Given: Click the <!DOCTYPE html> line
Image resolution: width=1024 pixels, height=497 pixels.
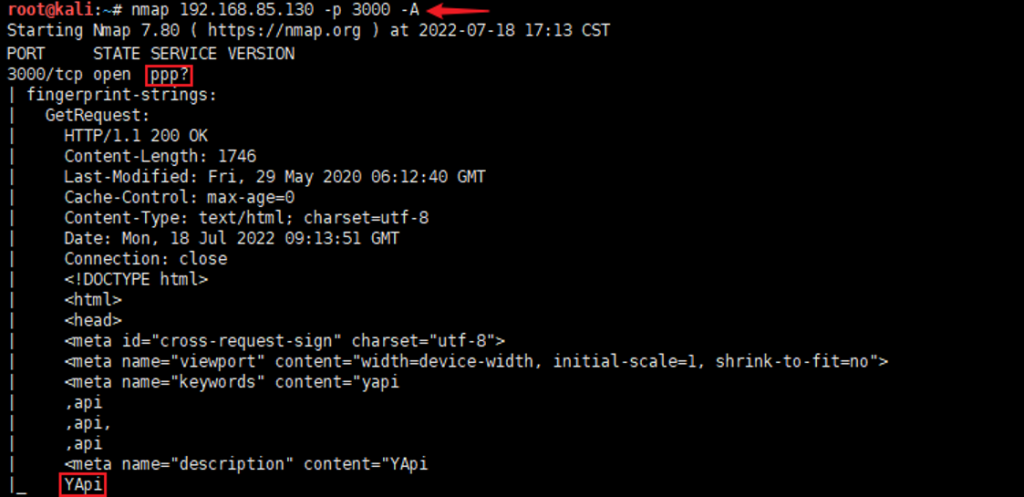Looking at the screenshot, I should (x=136, y=280).
